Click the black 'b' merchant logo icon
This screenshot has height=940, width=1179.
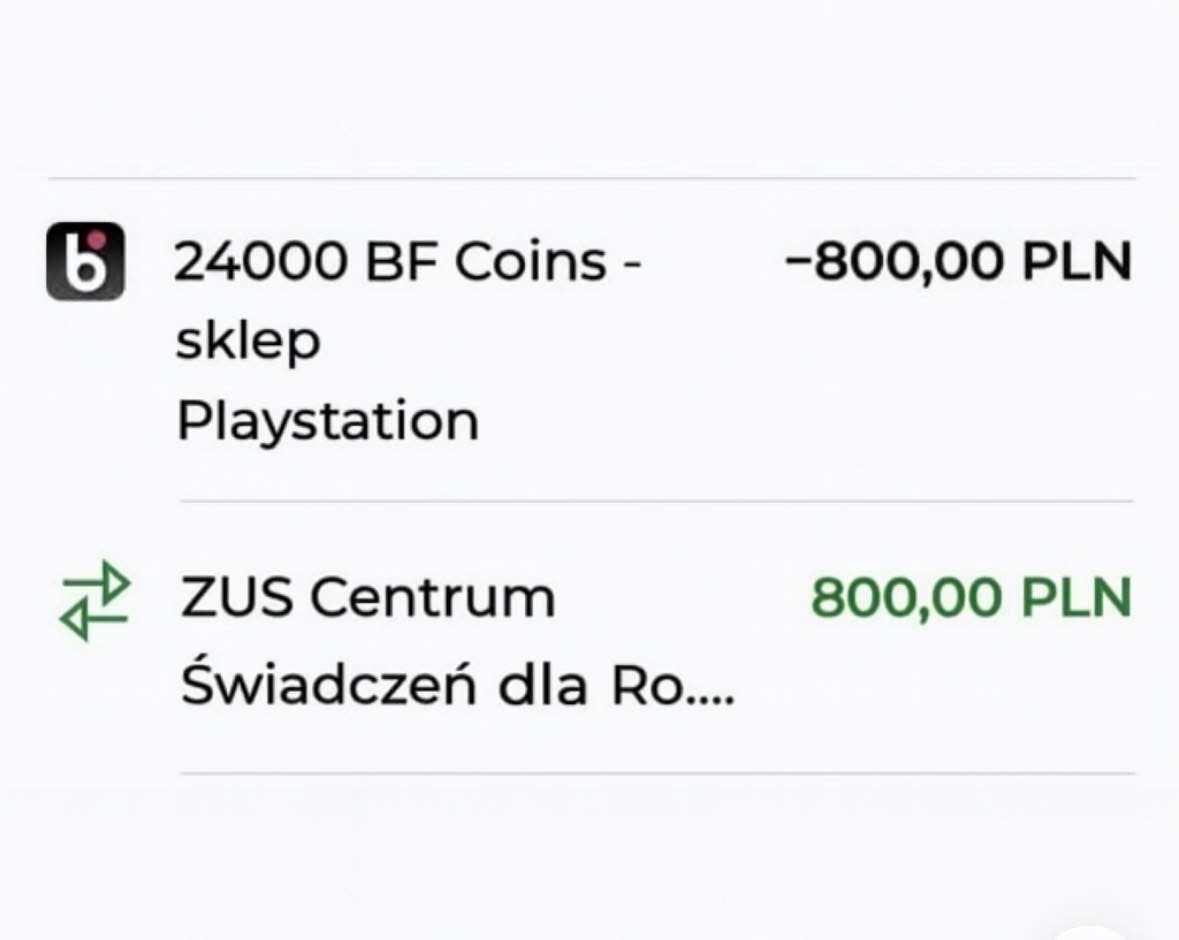[x=85, y=261]
